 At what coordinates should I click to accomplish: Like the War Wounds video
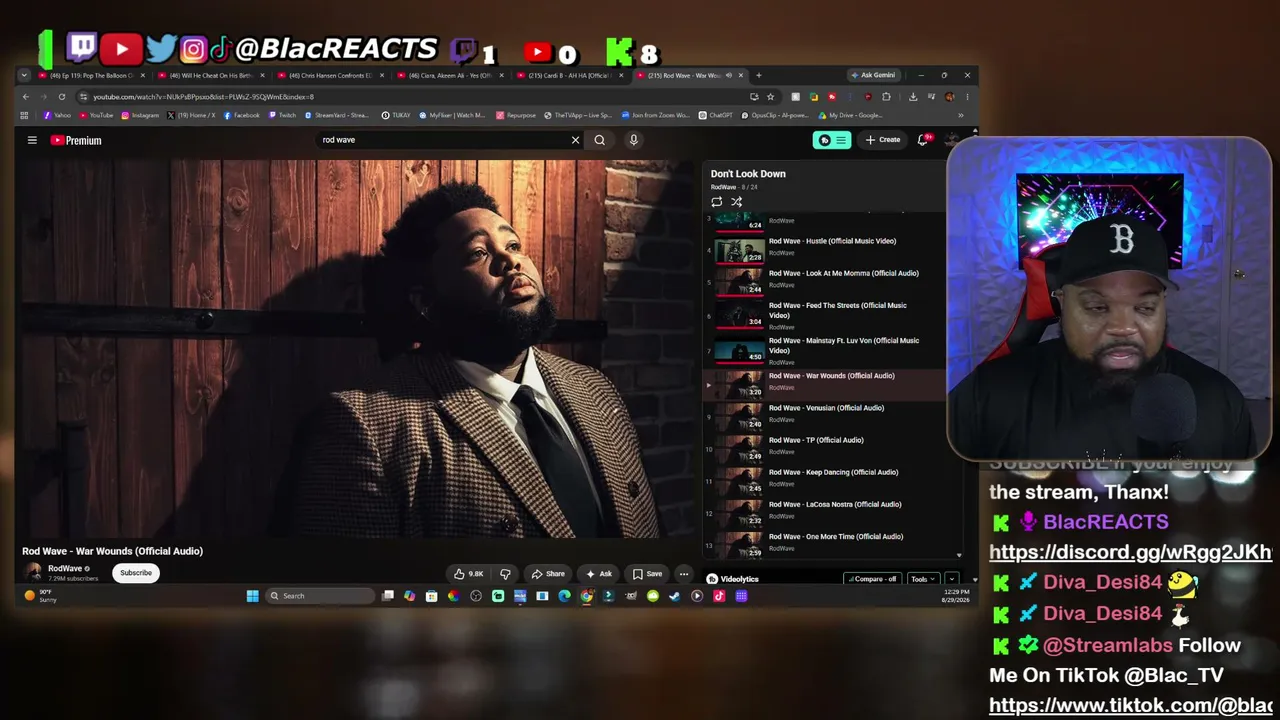click(x=468, y=574)
